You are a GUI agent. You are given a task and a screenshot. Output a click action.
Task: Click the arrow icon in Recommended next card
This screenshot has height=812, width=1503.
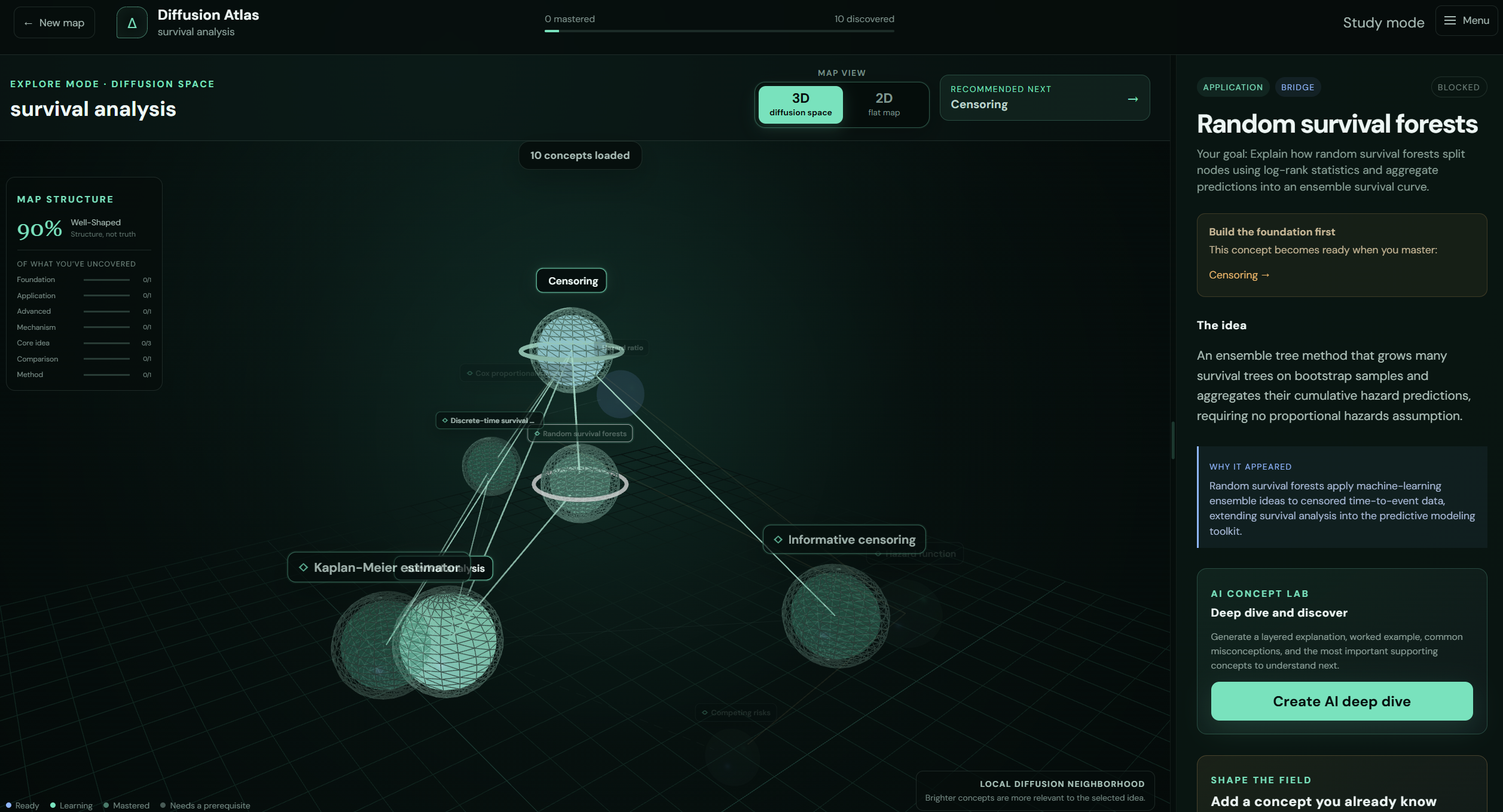[1132, 99]
